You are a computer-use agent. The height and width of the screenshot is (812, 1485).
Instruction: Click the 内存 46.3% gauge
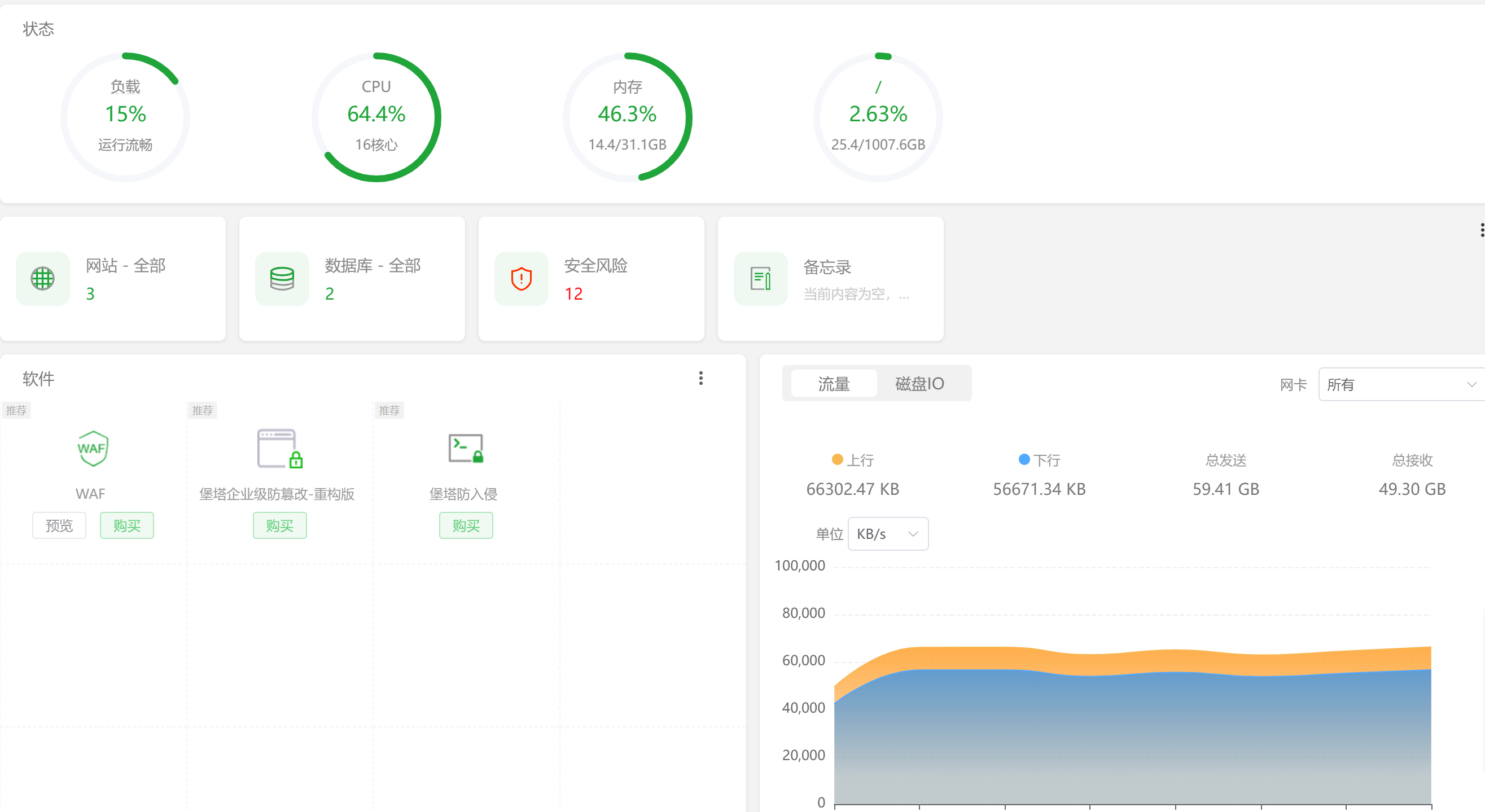click(x=627, y=117)
